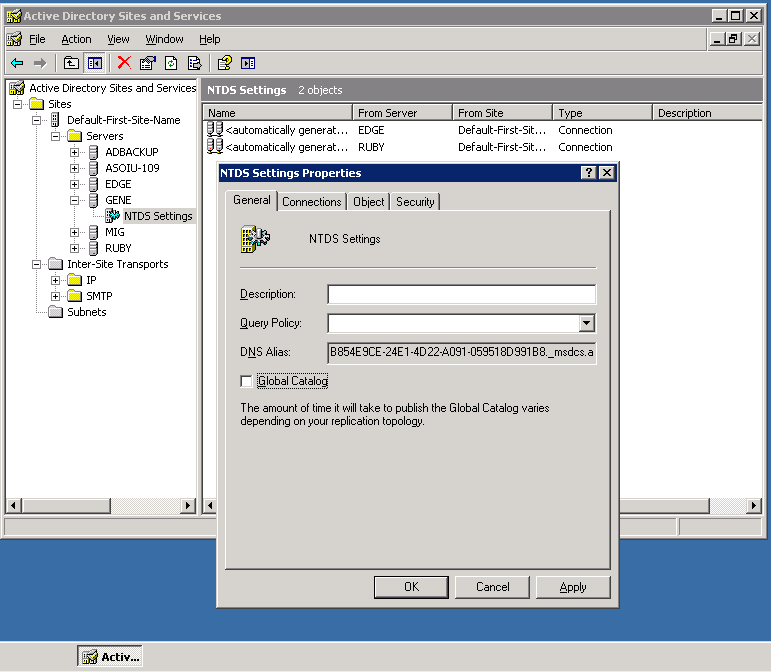This screenshot has height=672, width=771.
Task: Click the From Server column header
Action: (x=403, y=113)
